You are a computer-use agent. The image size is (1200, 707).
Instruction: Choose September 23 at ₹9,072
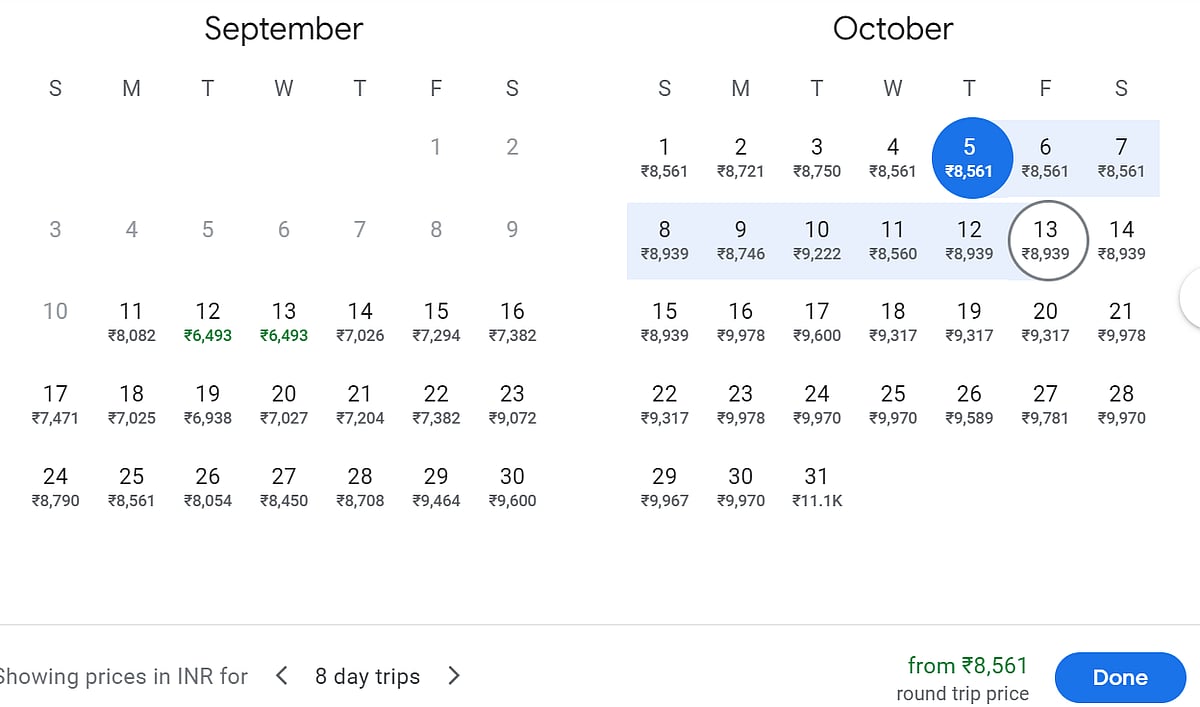pos(512,405)
